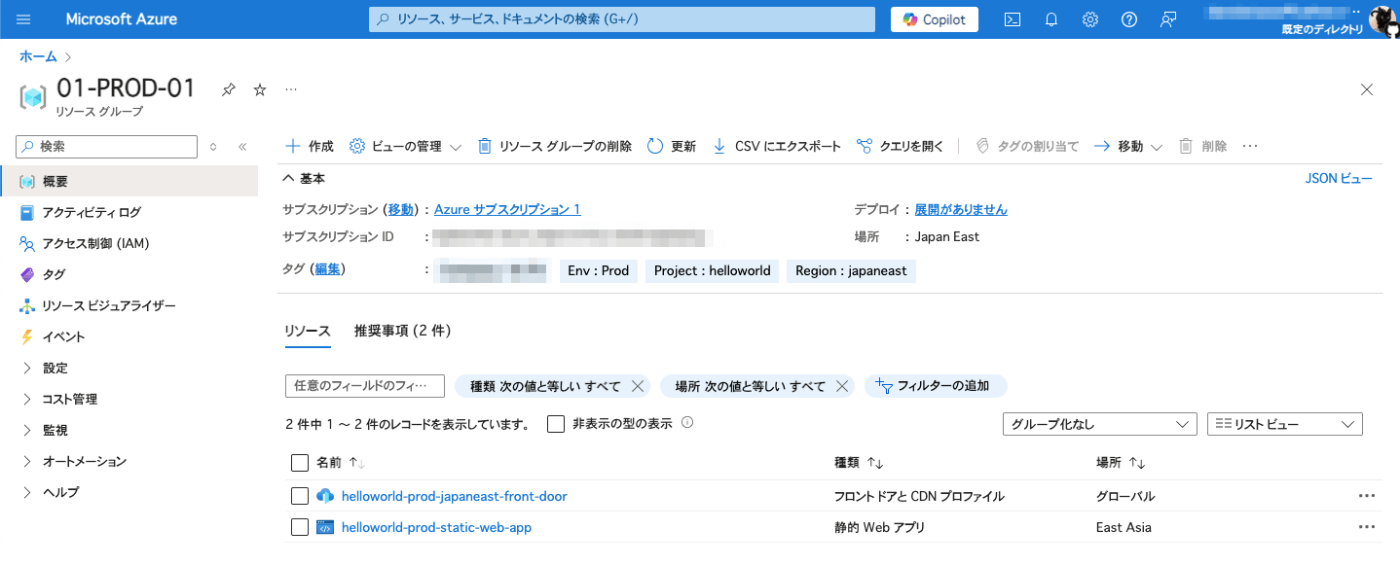Click 作成 (create) in toolbar
This screenshot has width=1400, height=565.
(309, 146)
